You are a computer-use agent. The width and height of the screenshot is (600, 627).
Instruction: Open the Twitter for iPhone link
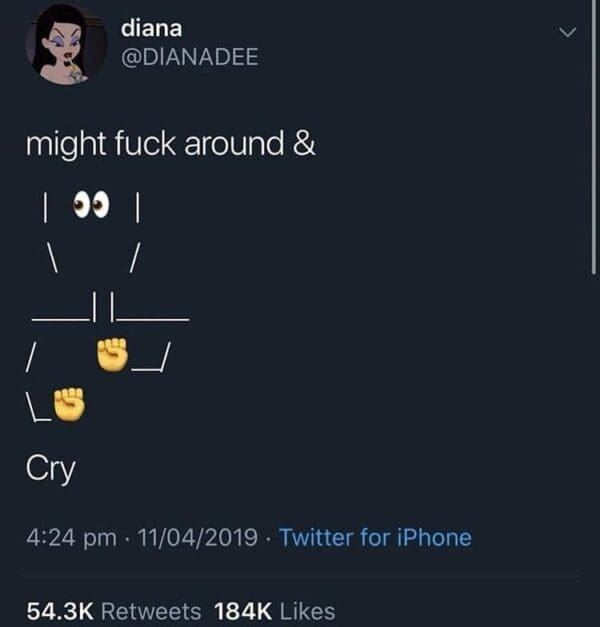[375, 537]
